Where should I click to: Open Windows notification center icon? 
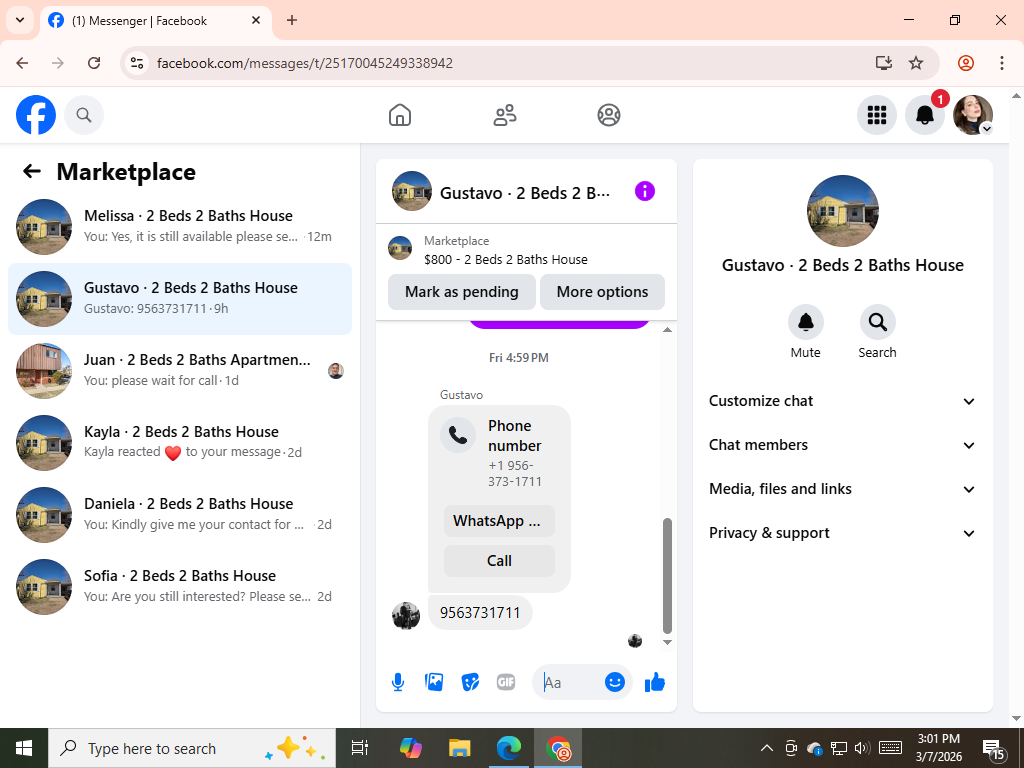(993, 749)
